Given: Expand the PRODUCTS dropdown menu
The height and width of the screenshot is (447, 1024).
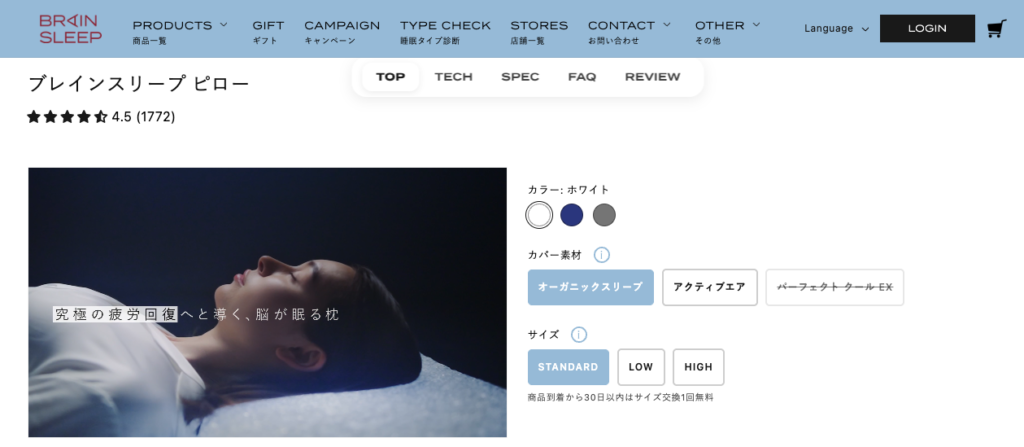Looking at the screenshot, I should click(x=180, y=25).
